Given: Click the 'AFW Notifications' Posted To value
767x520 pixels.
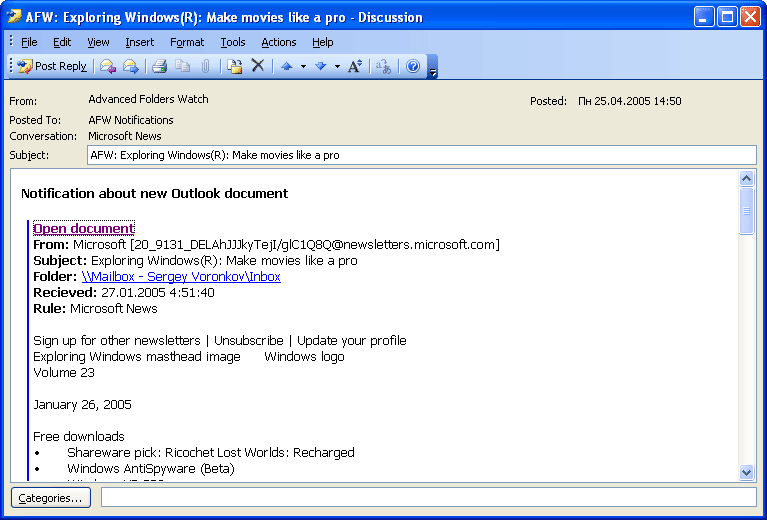Looking at the screenshot, I should tap(131, 120).
